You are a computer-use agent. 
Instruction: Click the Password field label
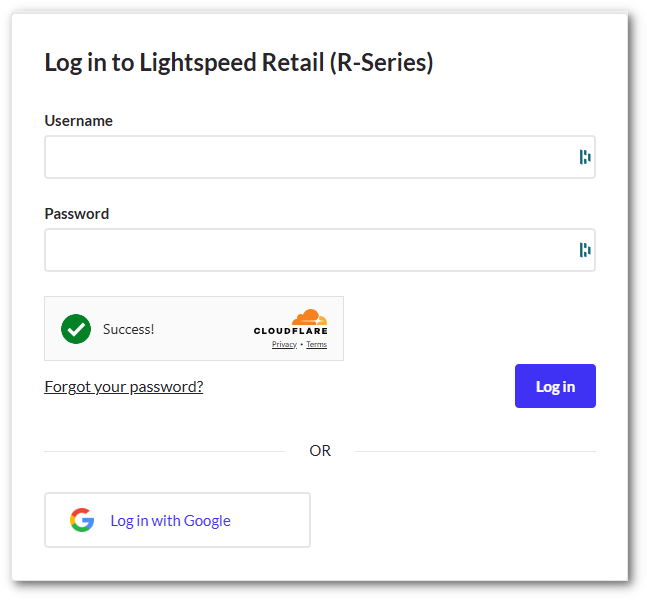point(77,214)
